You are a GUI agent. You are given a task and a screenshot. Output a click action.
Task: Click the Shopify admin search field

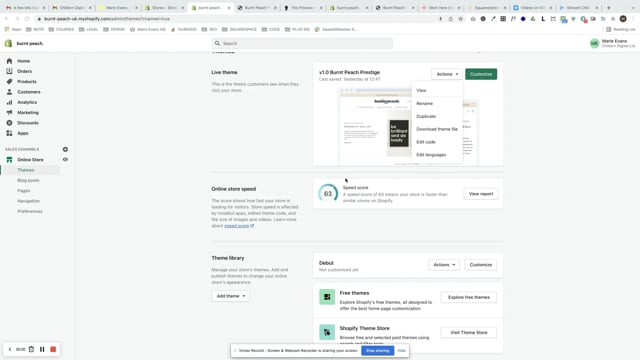pyautogui.click(x=302, y=43)
